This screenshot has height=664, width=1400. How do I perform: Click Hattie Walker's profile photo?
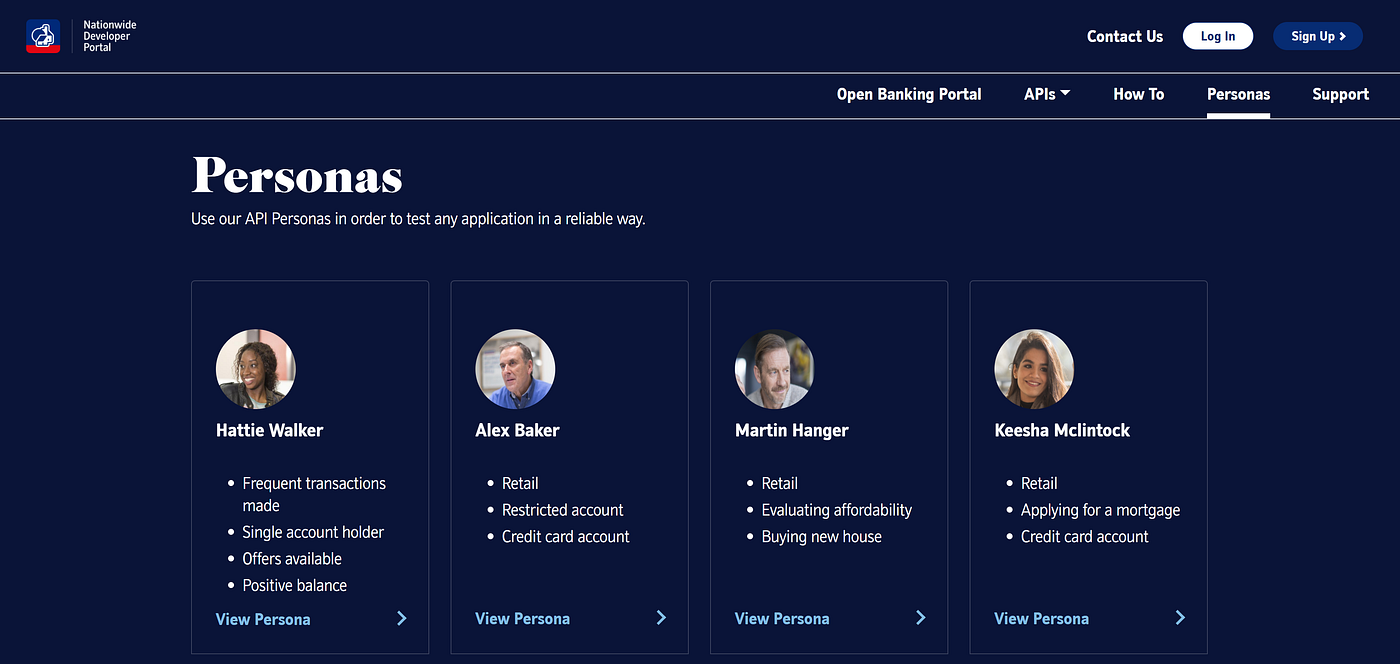[255, 368]
